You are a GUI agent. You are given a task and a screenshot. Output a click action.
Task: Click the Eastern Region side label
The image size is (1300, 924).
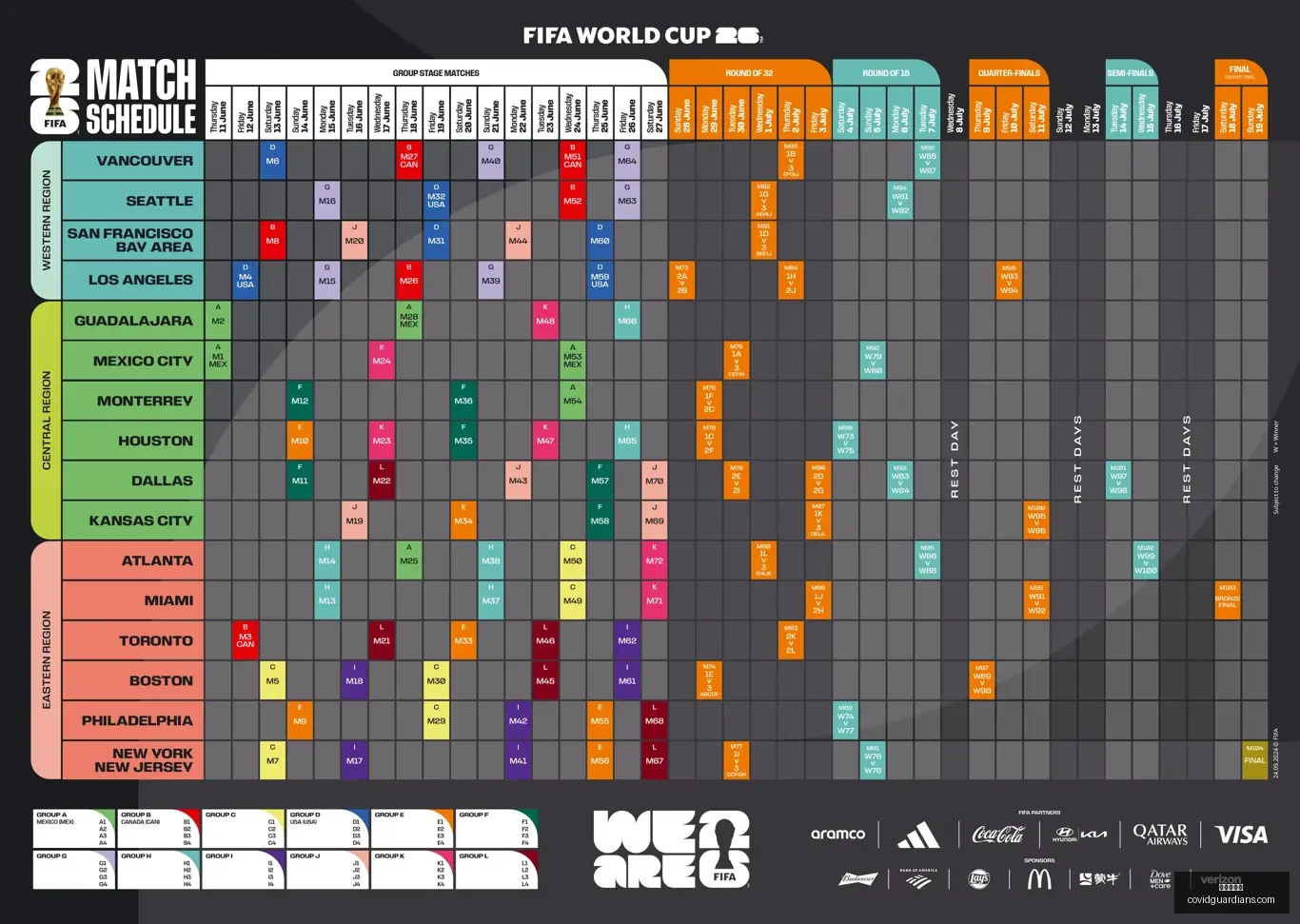tap(47, 660)
